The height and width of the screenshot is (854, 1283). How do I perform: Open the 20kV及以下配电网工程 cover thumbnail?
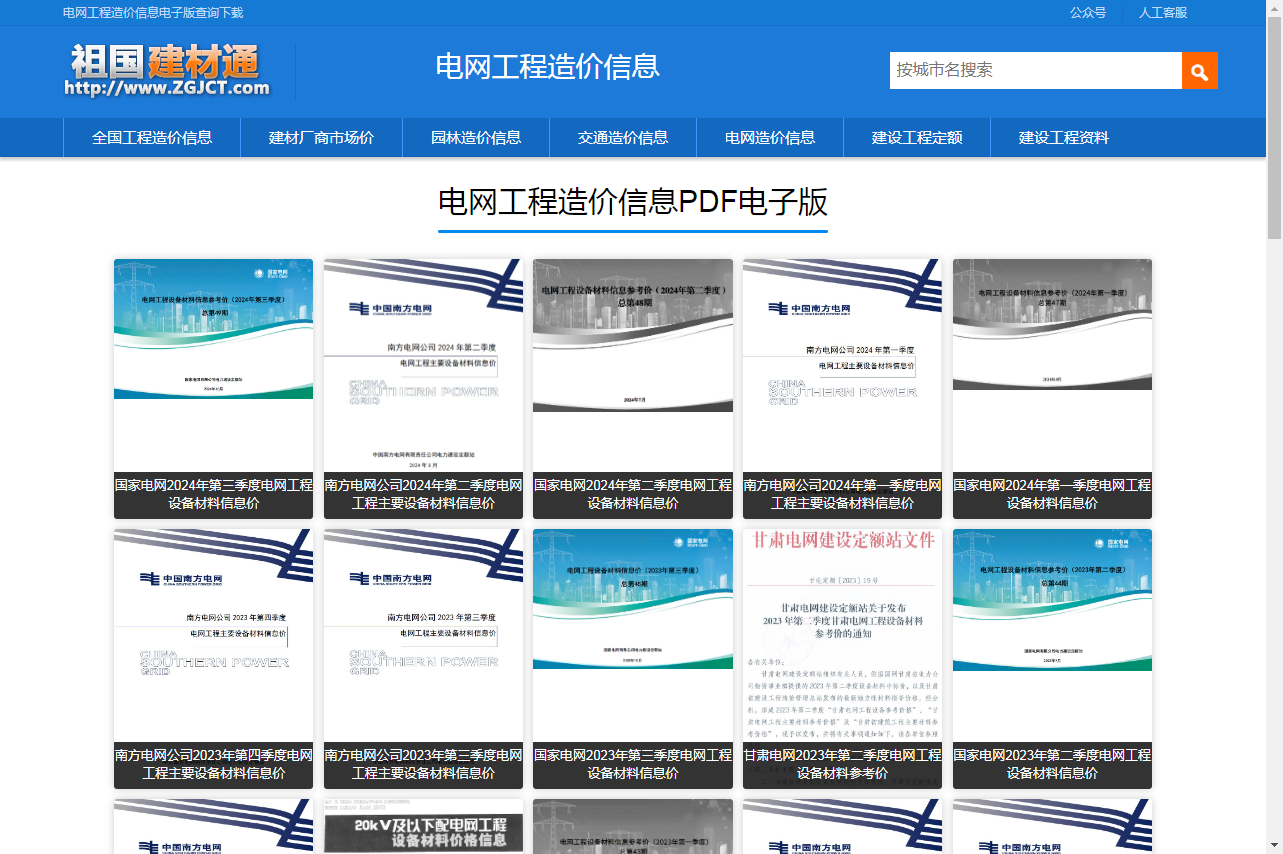[423, 826]
